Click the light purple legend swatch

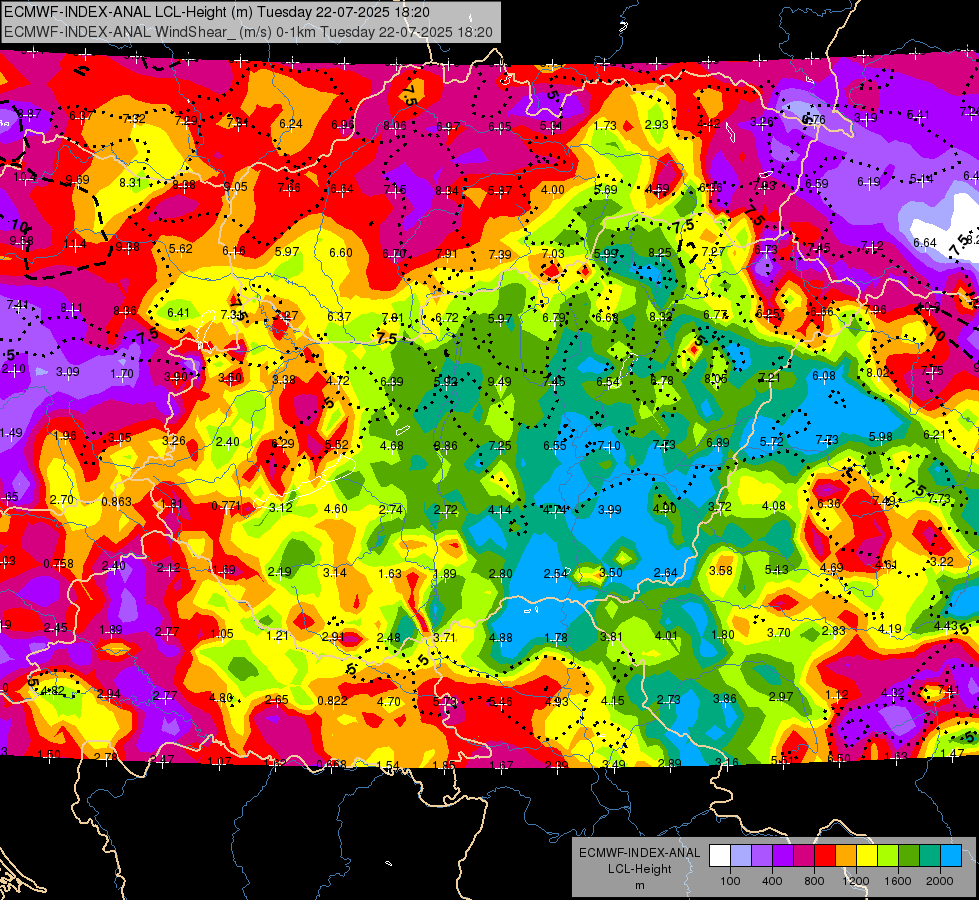(762, 855)
